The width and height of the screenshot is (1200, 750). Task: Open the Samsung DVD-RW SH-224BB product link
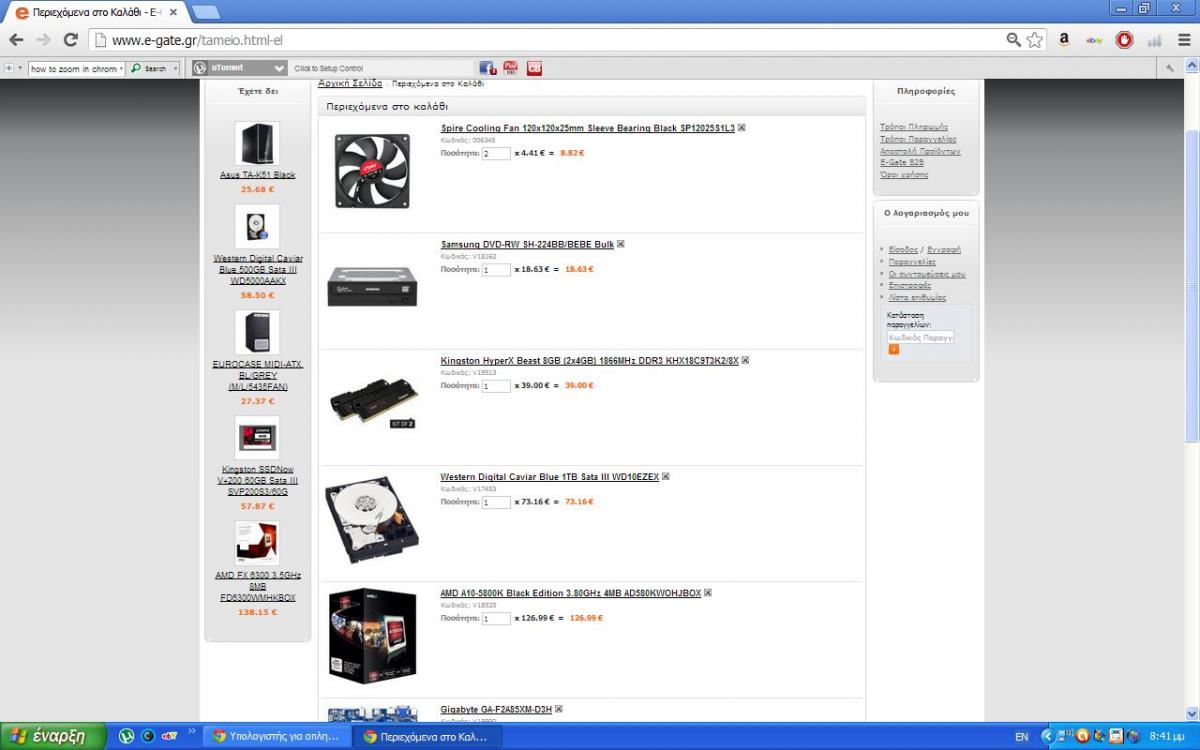527,244
